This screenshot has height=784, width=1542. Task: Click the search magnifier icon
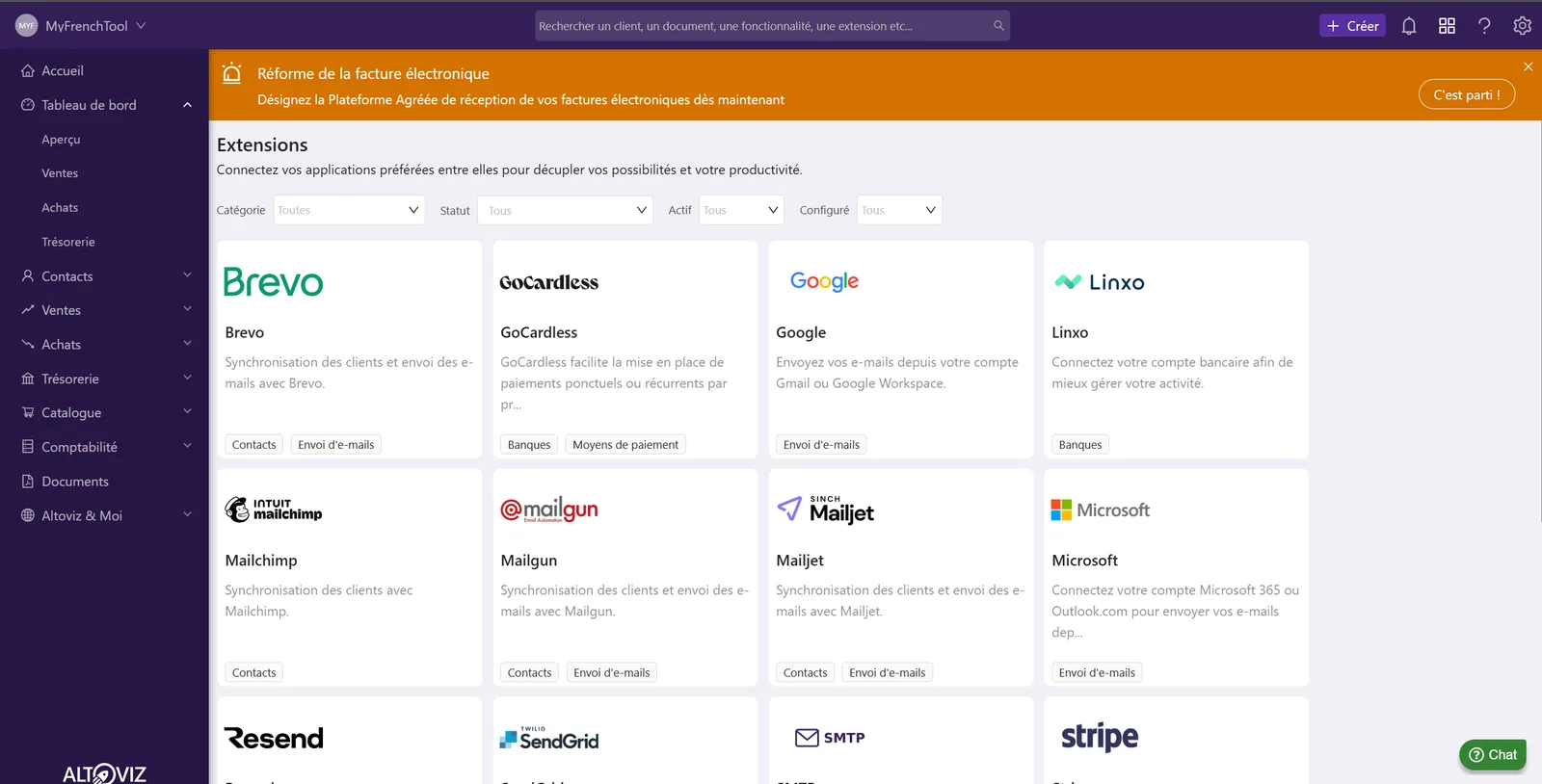[998, 26]
